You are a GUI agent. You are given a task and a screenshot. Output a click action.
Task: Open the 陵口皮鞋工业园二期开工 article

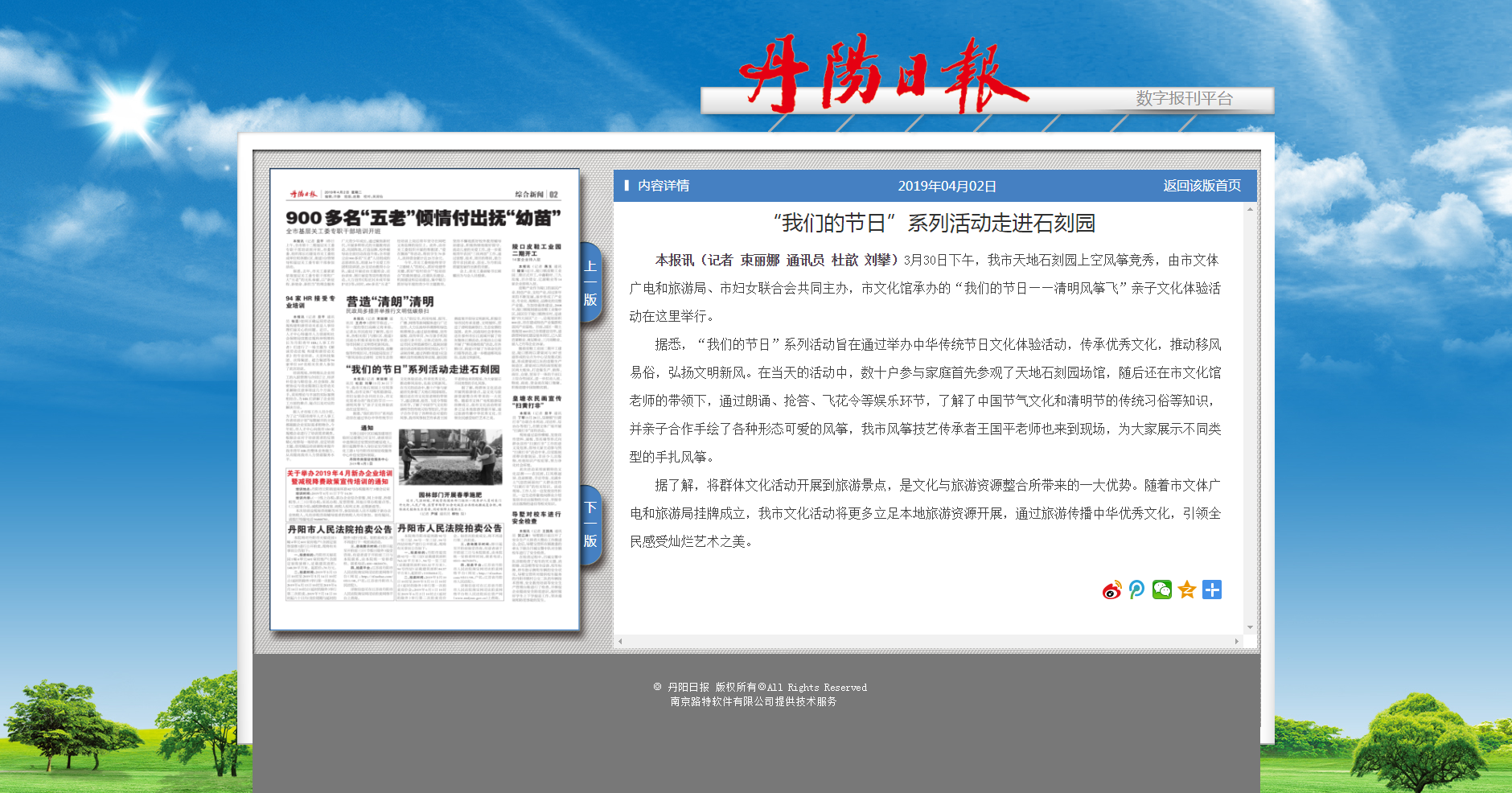point(536,250)
